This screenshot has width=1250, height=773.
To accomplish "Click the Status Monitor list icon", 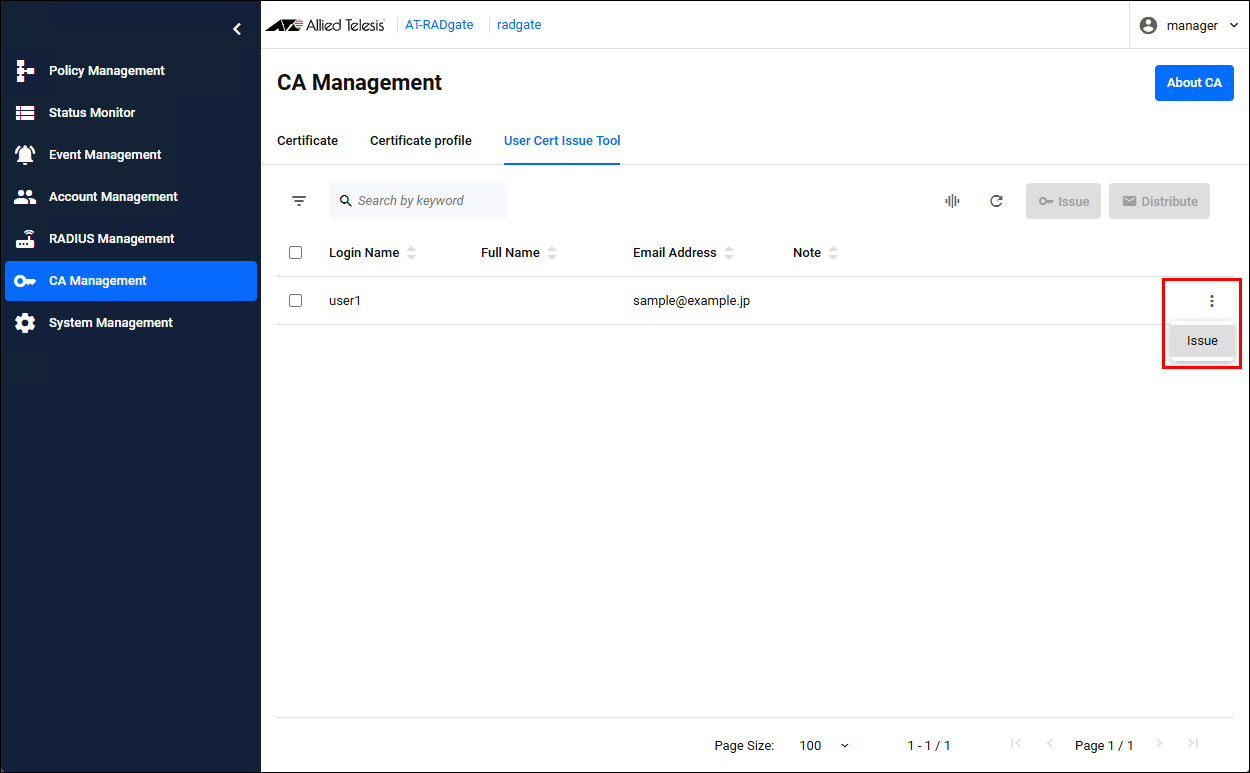I will (25, 113).
